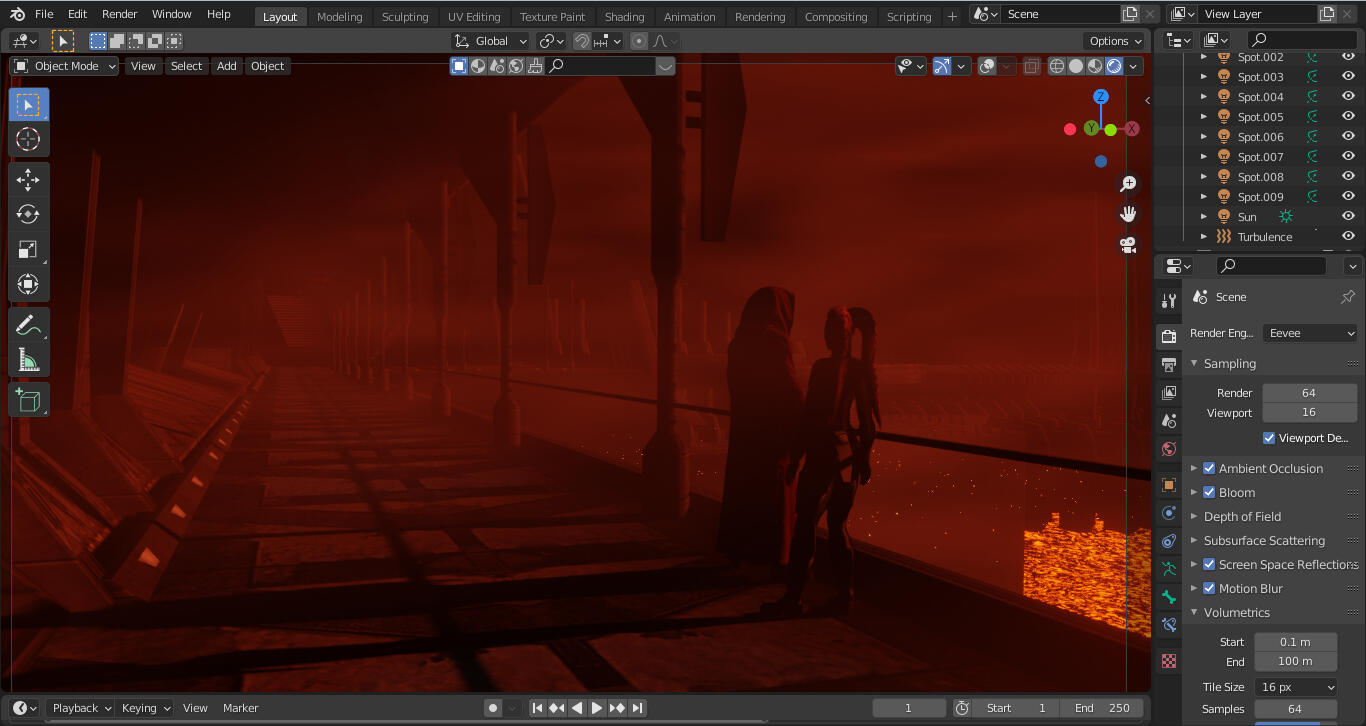Hide the Spot.005 light in the outliner
This screenshot has width=1366, height=726.
coord(1348,116)
